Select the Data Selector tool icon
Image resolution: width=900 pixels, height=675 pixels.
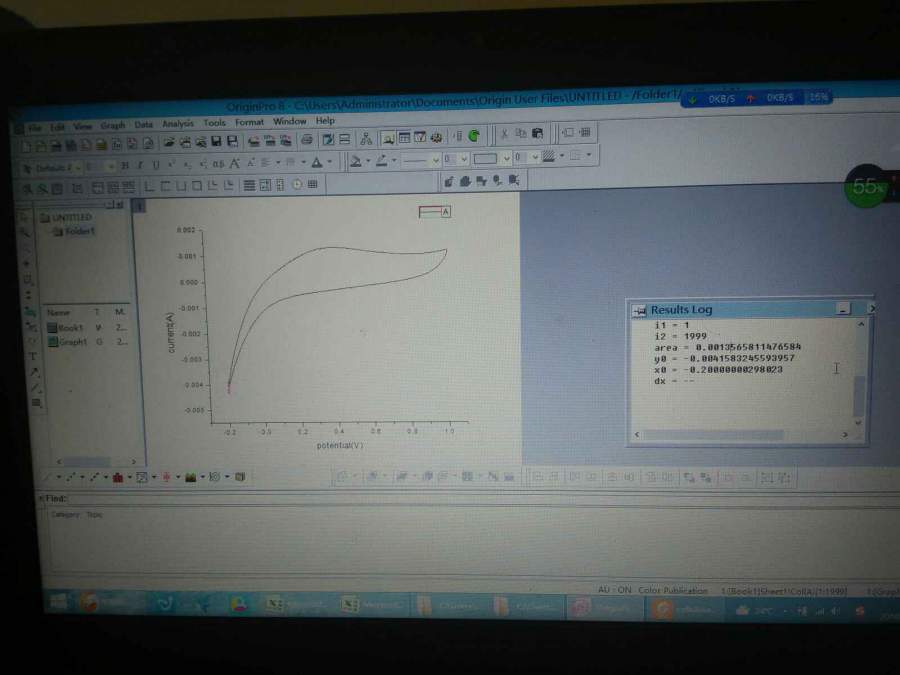(29, 295)
